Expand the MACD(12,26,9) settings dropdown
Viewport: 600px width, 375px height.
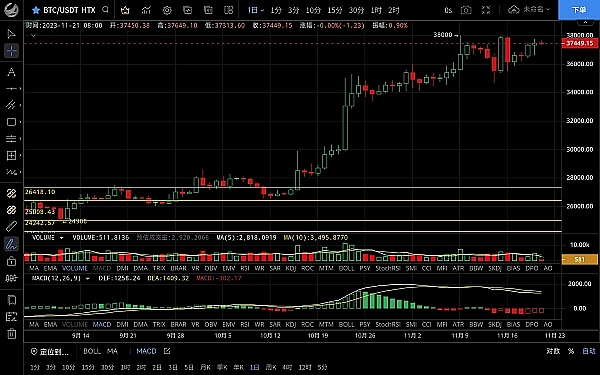[x=88, y=279]
